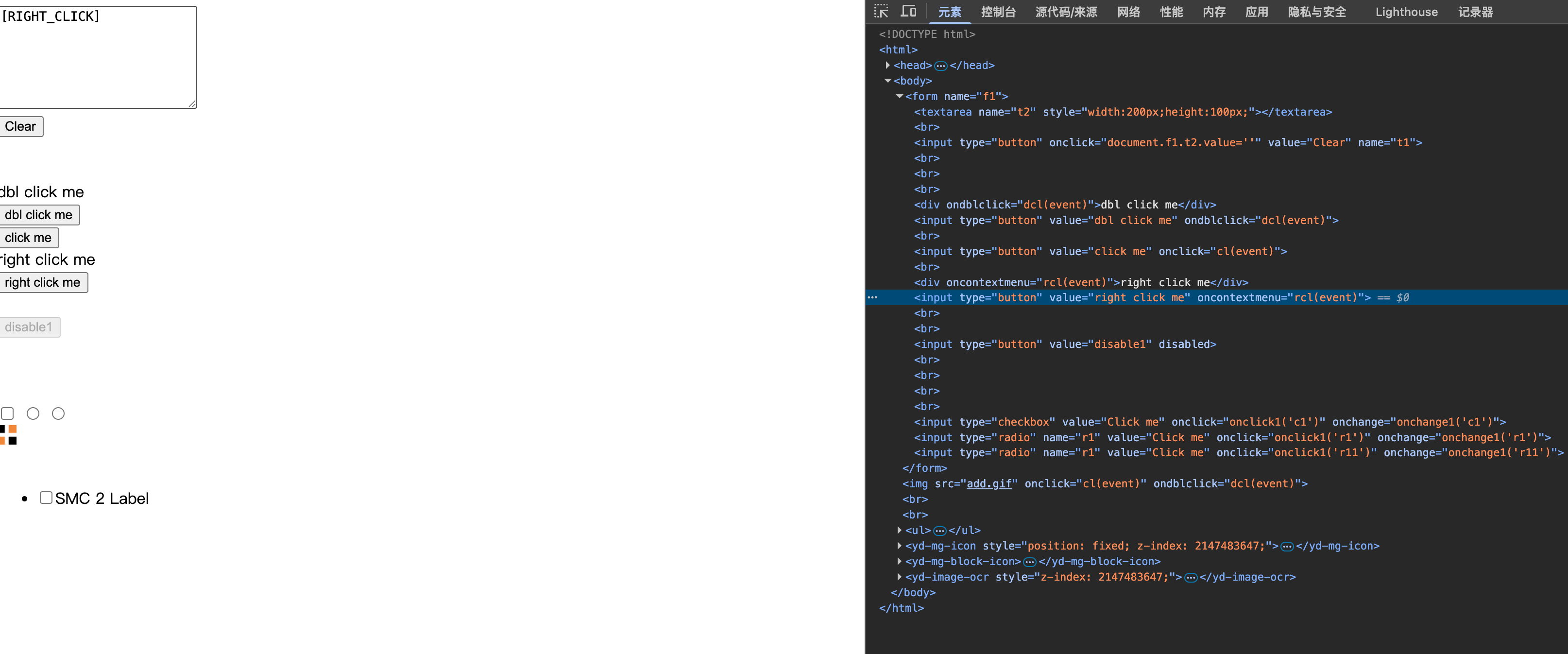Image resolution: width=1568 pixels, height=654 pixels.
Task: Click the ellipsis badge inside head tag
Action: click(x=940, y=66)
